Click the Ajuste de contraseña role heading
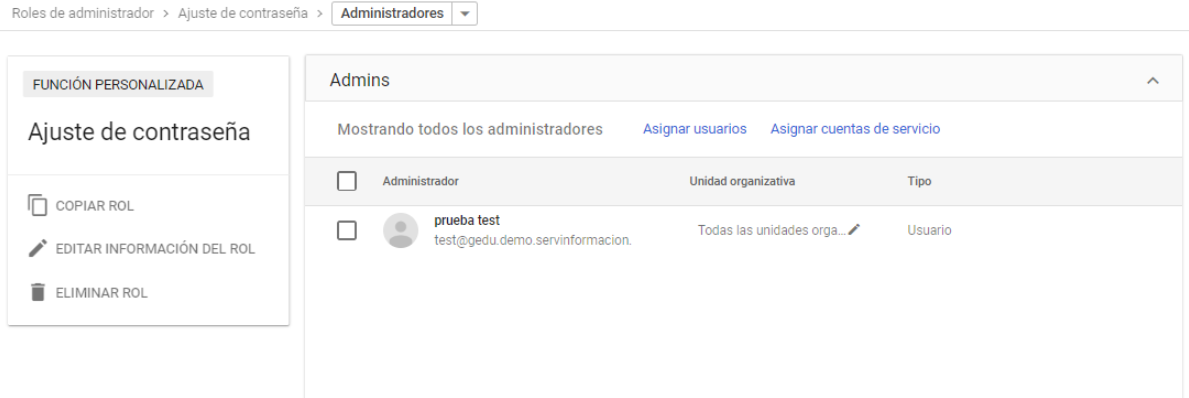Screen dimensions: 1189x398 point(140,132)
